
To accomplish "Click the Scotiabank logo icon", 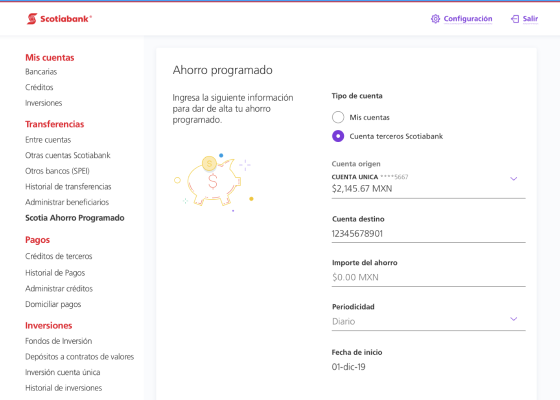I will coord(32,19).
